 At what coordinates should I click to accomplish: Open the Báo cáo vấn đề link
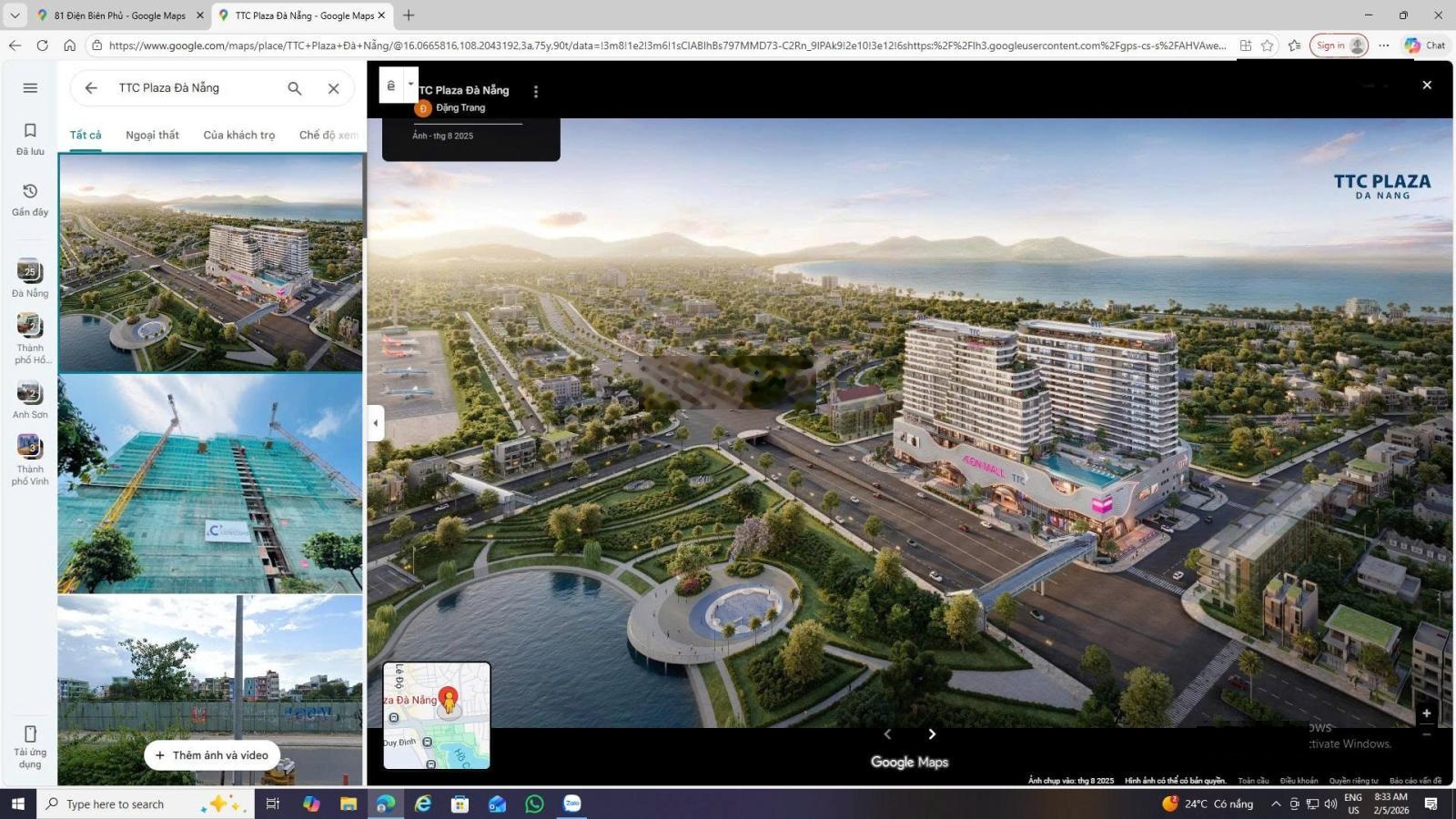click(1415, 781)
